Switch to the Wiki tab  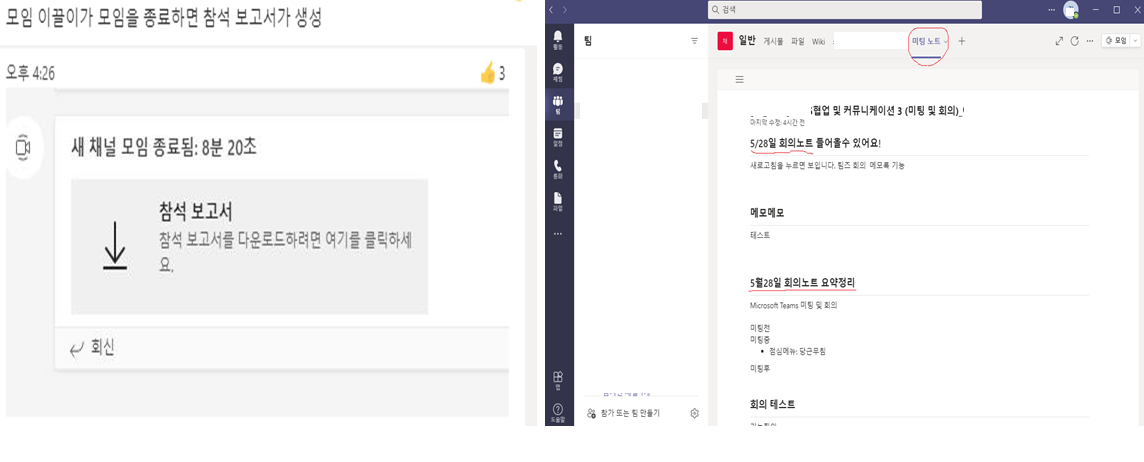click(819, 42)
